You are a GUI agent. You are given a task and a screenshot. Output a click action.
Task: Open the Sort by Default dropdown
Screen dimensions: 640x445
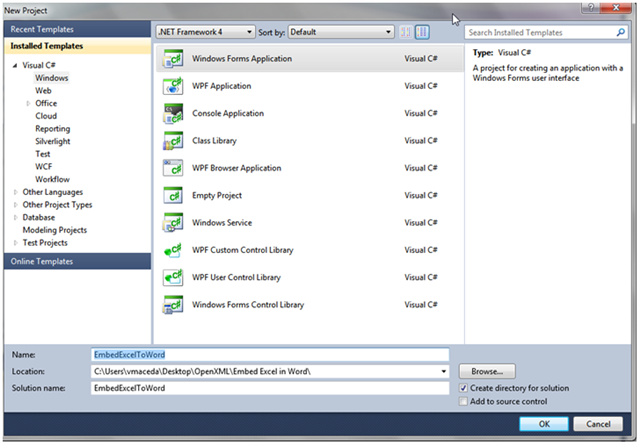pyautogui.click(x=341, y=32)
